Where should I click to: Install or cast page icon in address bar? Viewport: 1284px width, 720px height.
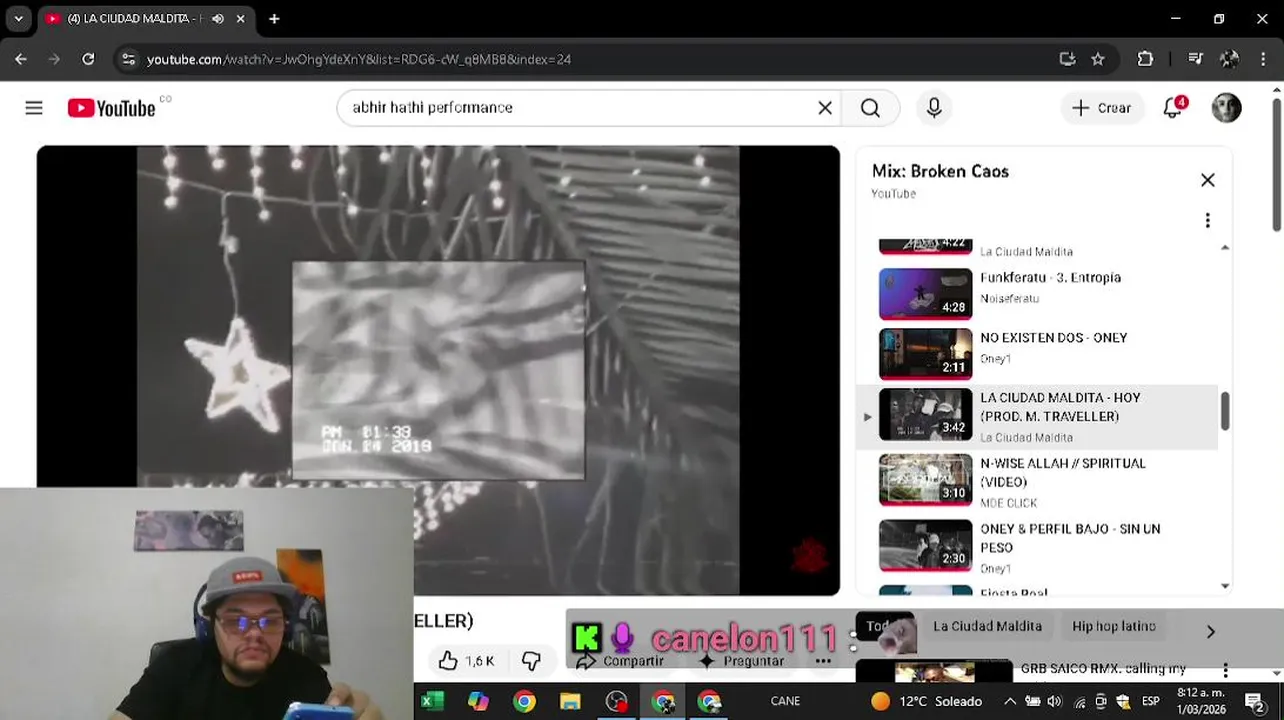coord(1067,59)
